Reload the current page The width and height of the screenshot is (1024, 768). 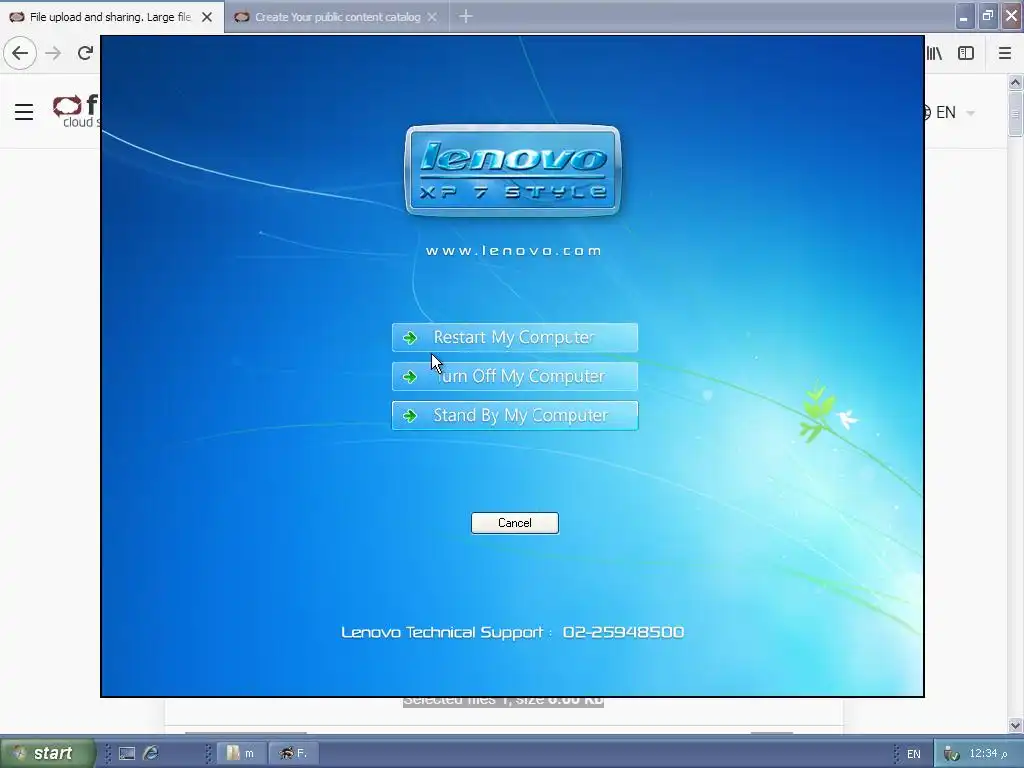pyautogui.click(x=86, y=53)
